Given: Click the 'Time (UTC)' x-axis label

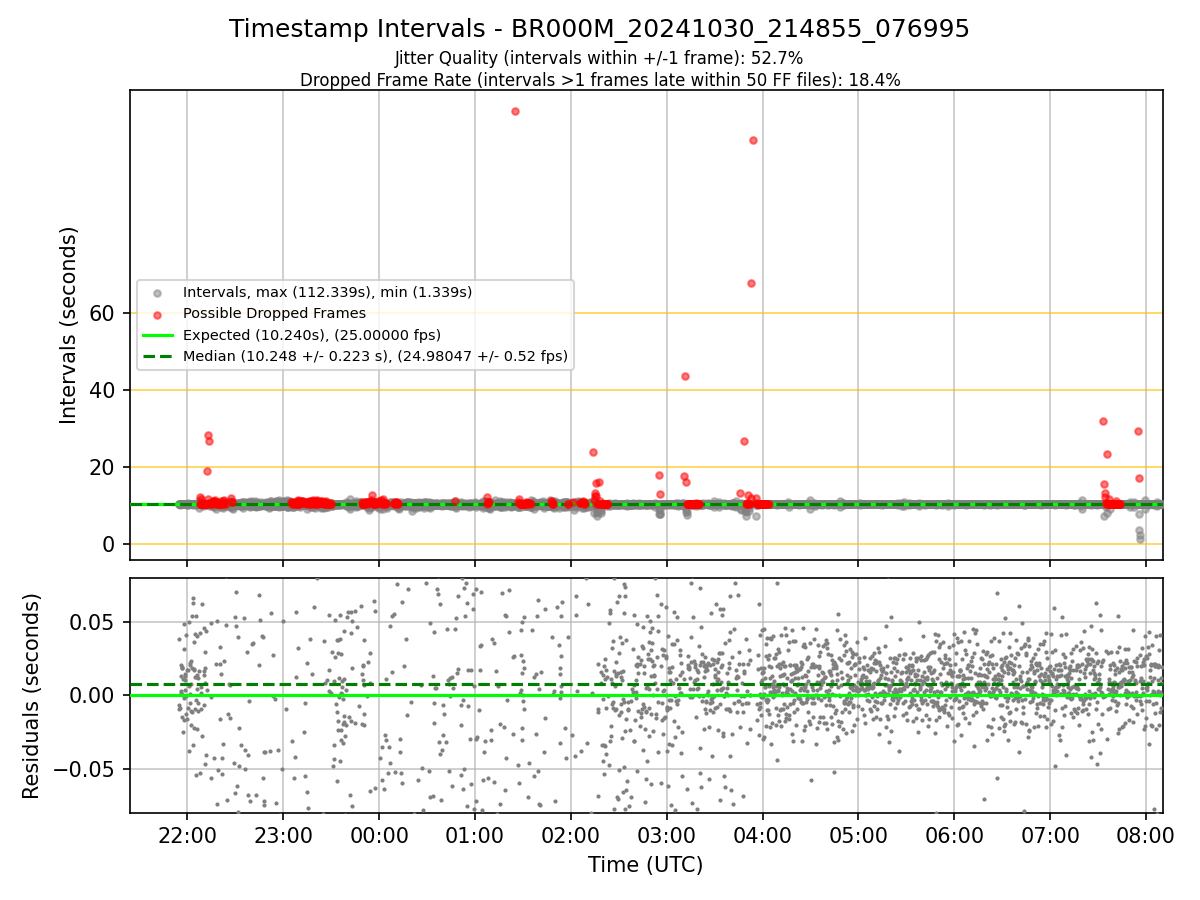Looking at the screenshot, I should 645,864.
